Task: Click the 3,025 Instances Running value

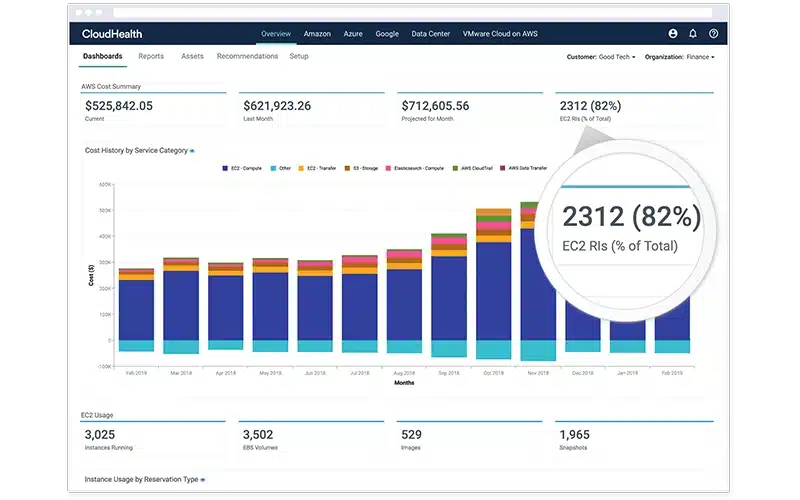Action: click(x=100, y=435)
